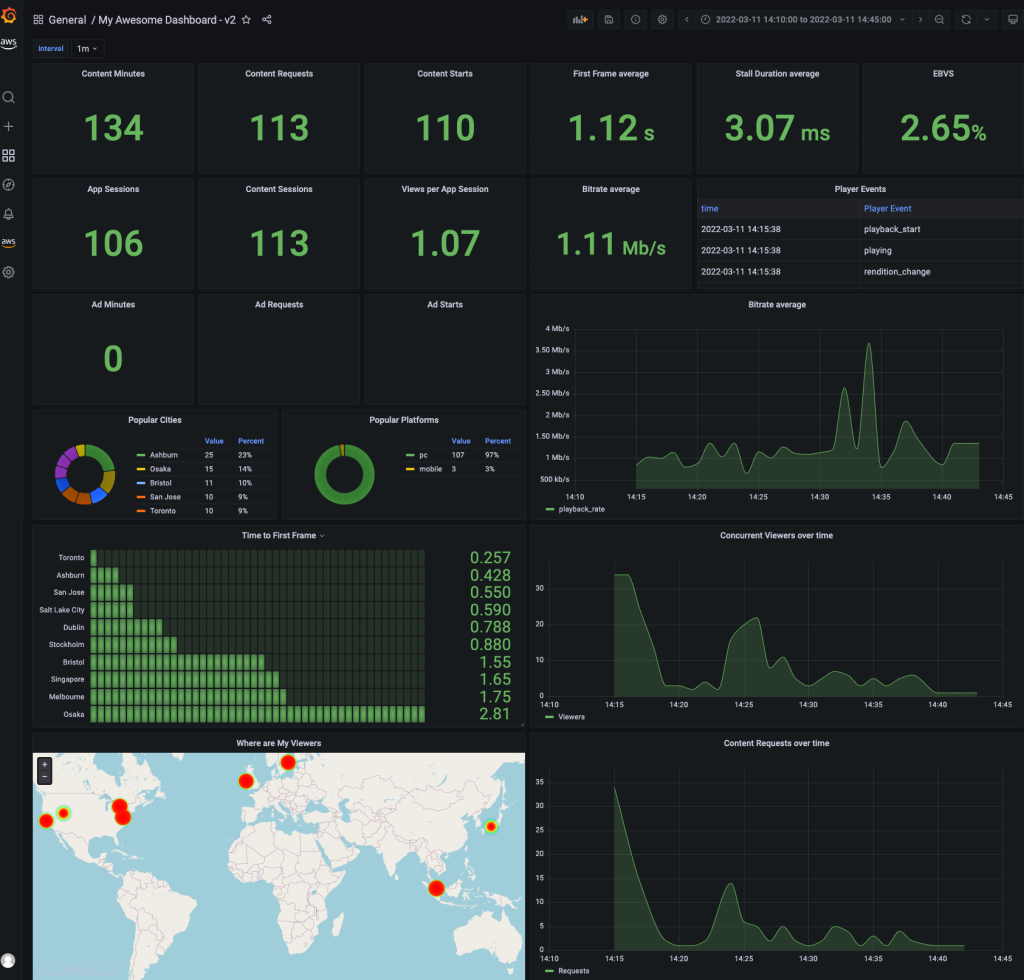Screen dimensions: 1024x980
Task: Open user profile avatar at sidebar bottom
Action: (x=9, y=959)
